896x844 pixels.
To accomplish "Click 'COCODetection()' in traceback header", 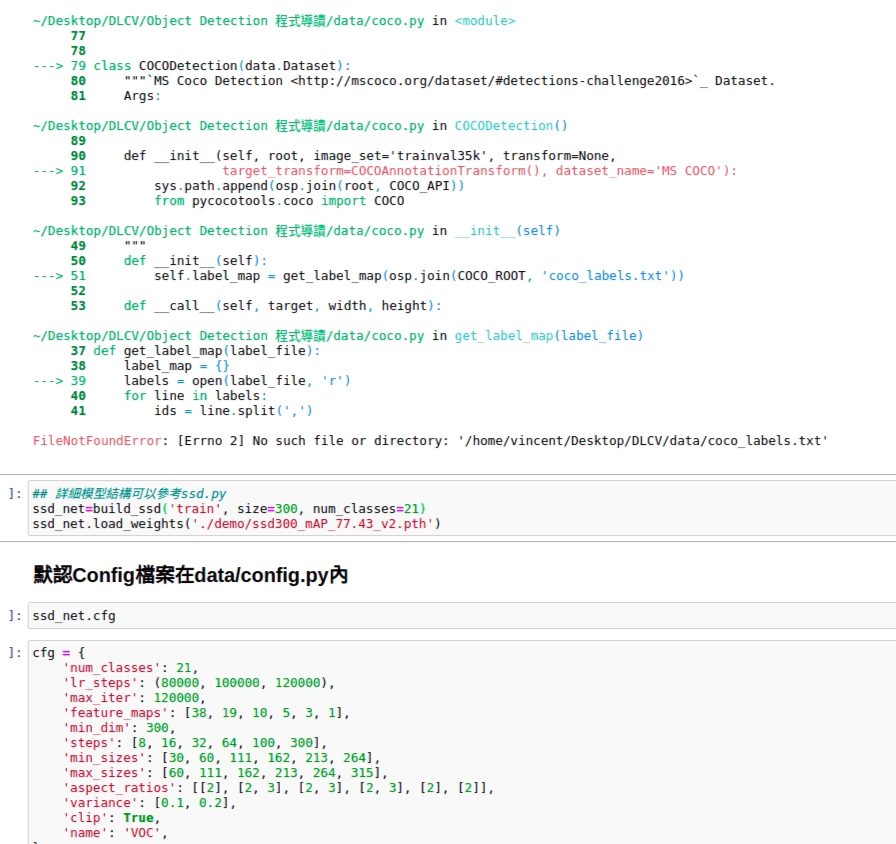I will tap(511, 126).
